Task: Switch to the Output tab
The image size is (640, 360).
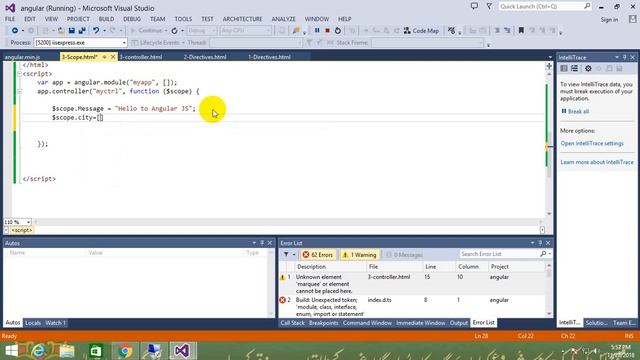Action: point(459,323)
